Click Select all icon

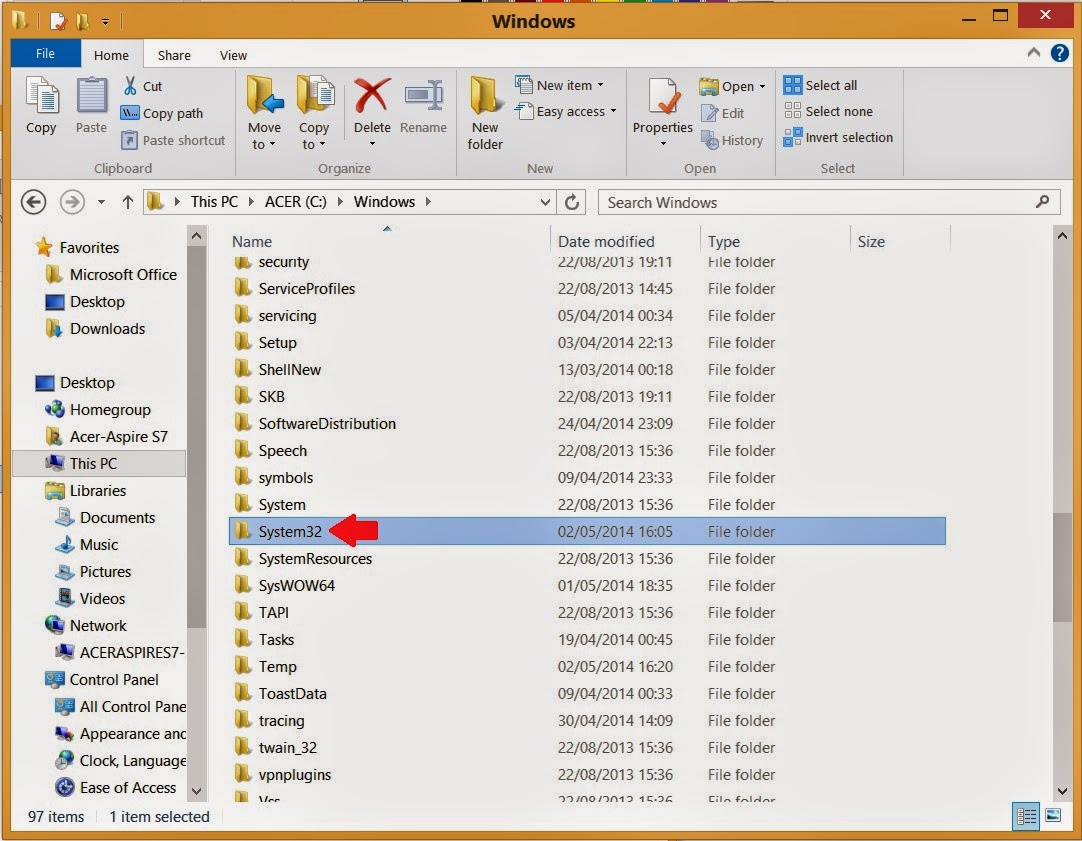click(x=793, y=85)
